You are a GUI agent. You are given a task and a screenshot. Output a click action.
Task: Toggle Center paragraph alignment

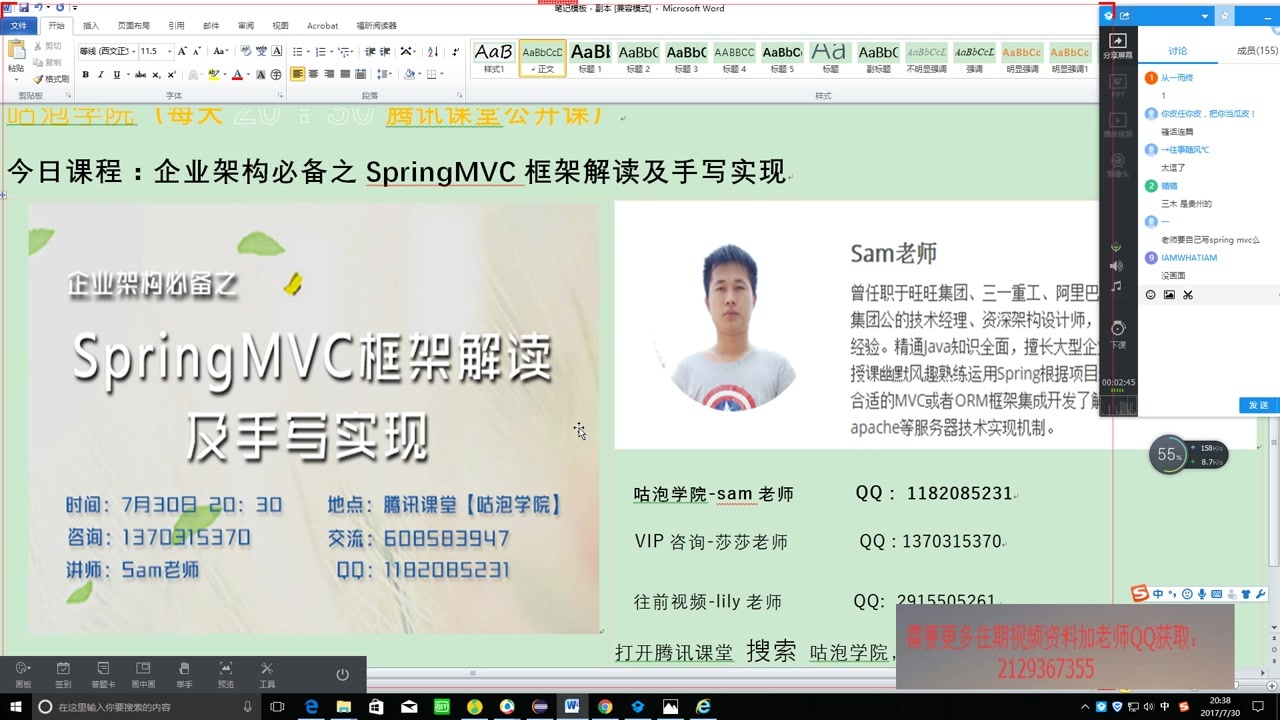tap(313, 74)
